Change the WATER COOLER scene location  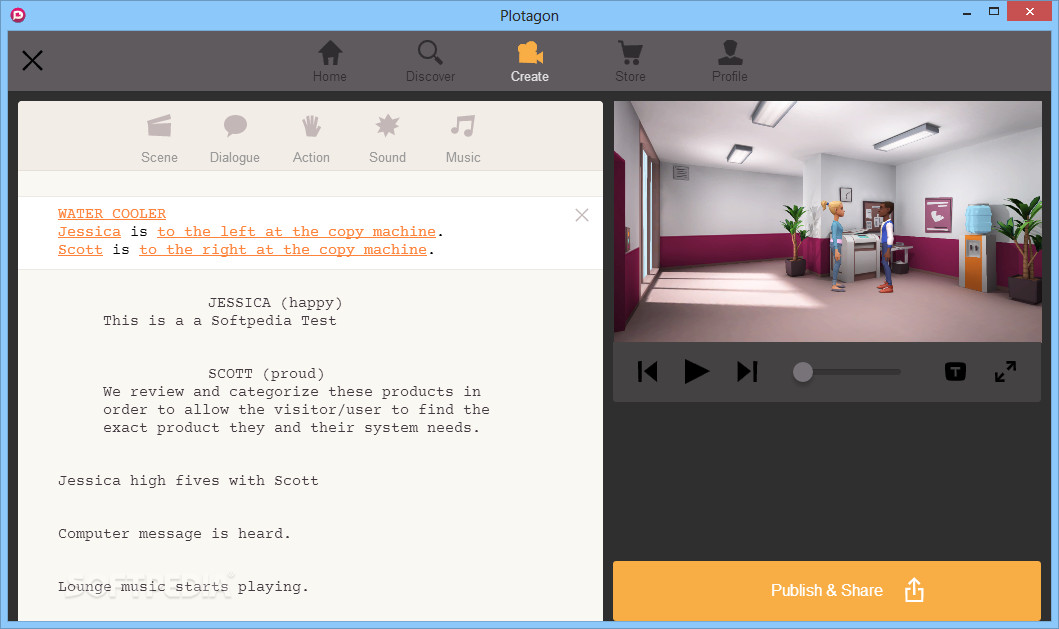coord(112,213)
